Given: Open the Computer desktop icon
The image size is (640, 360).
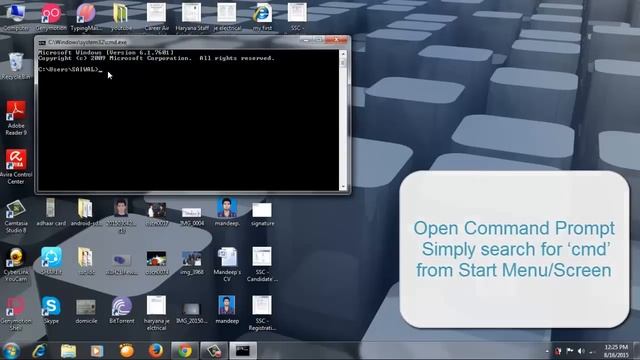Looking at the screenshot, I should point(16,16).
